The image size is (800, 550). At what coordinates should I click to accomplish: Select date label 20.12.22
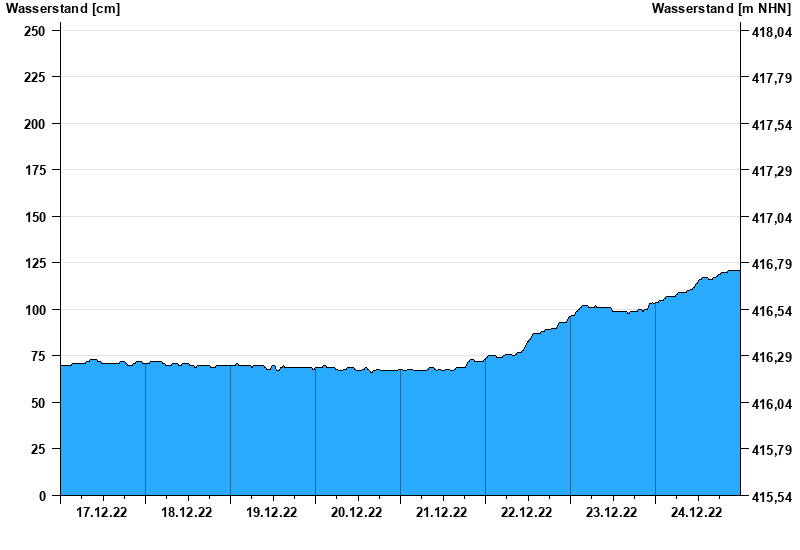(x=357, y=513)
